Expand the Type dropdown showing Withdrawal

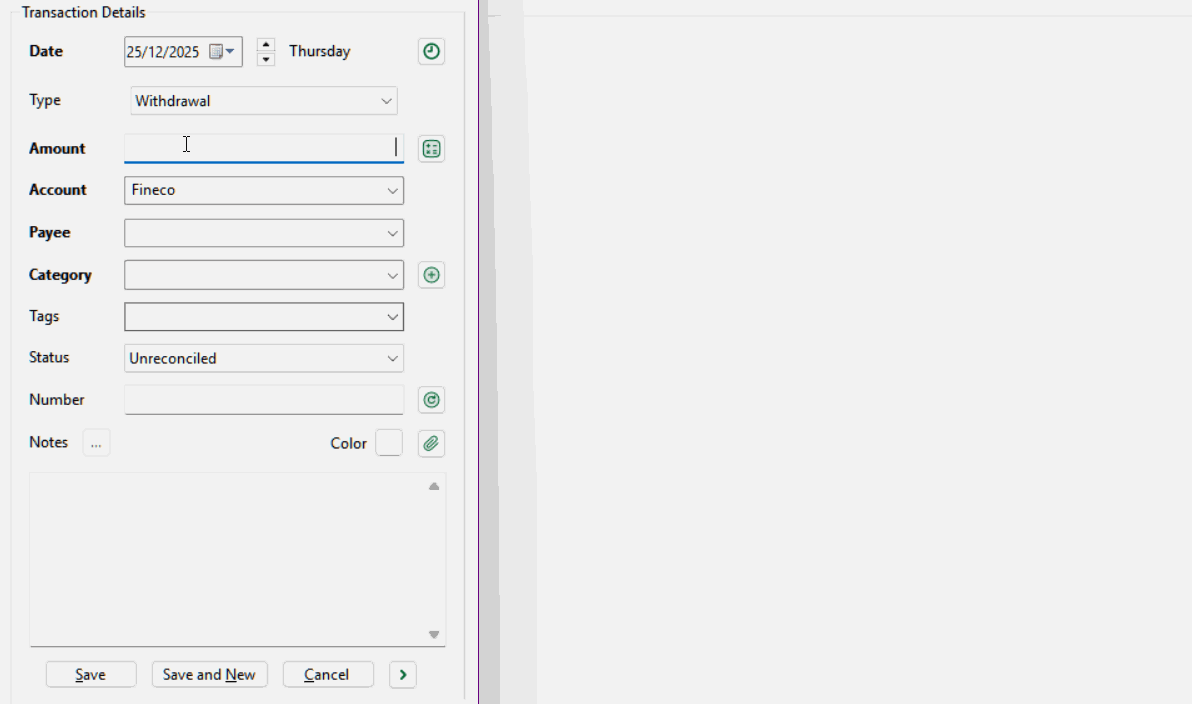[x=388, y=100]
